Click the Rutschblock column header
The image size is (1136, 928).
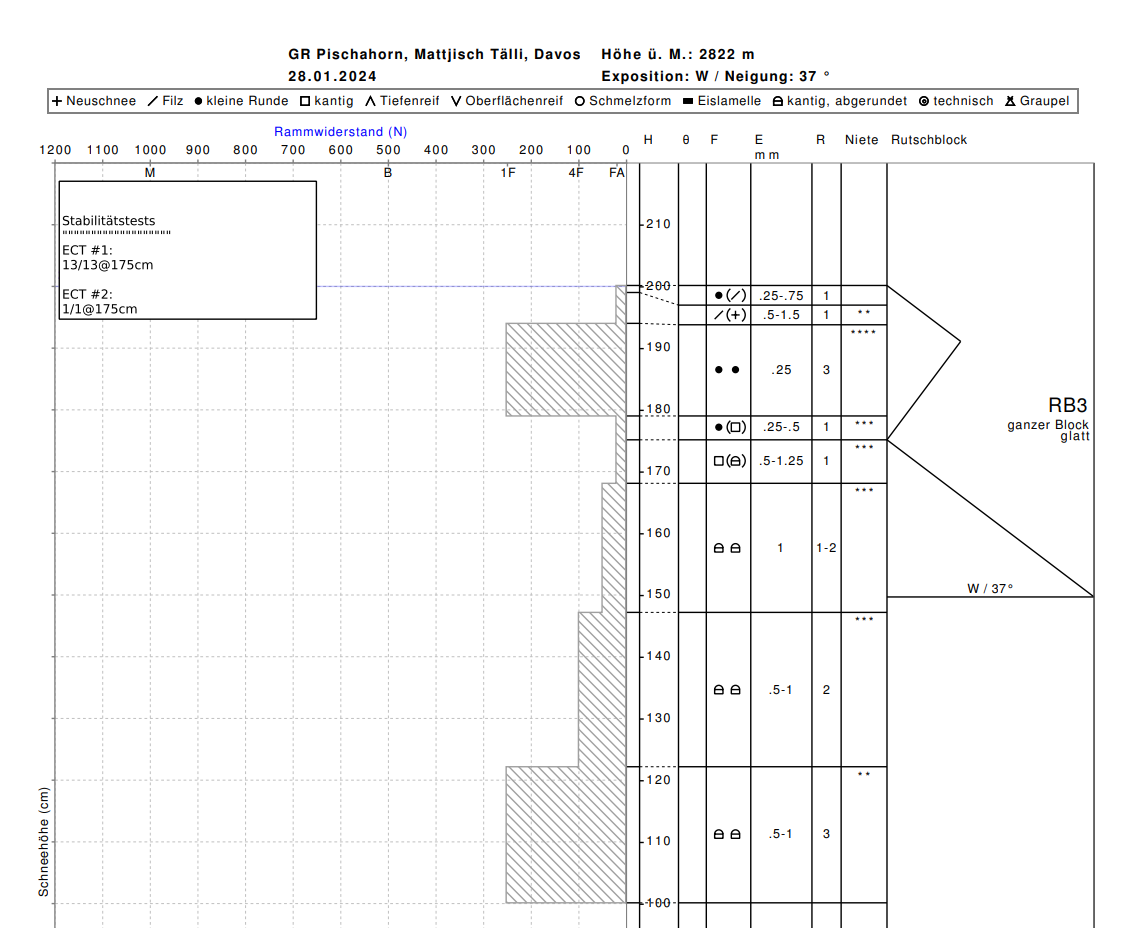coord(929,140)
